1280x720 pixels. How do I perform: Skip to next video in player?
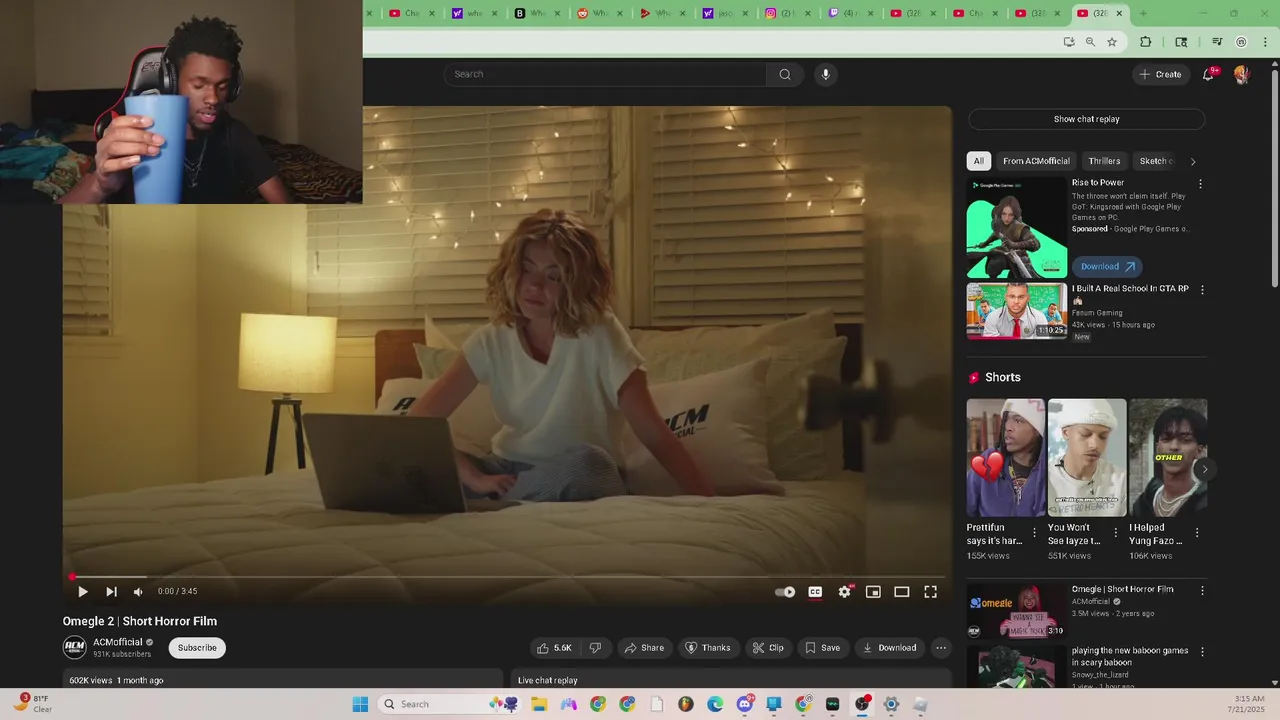(x=111, y=592)
